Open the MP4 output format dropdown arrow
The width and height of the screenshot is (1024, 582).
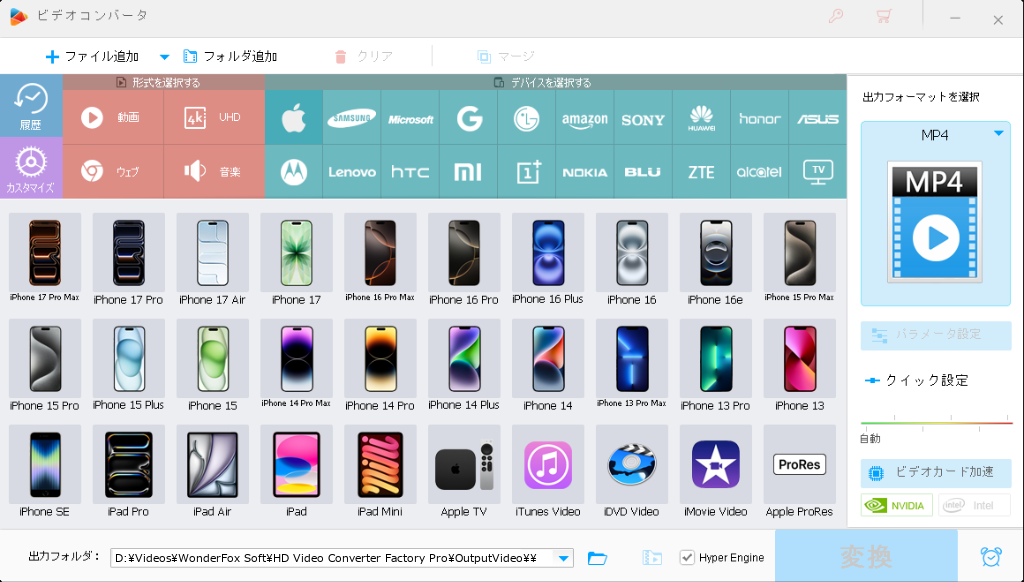coord(999,133)
